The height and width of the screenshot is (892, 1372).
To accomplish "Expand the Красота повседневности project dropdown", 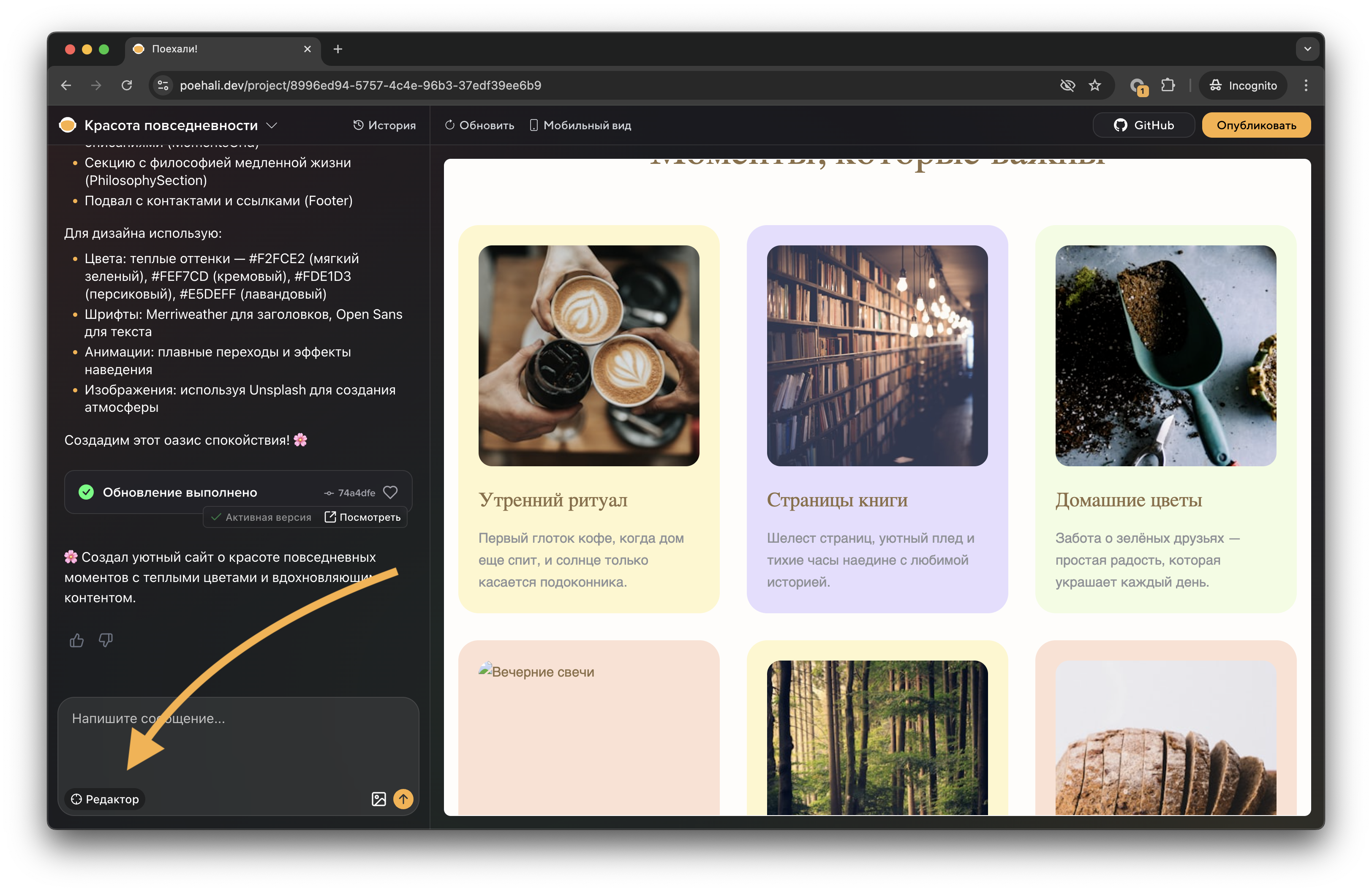I will pos(272,125).
